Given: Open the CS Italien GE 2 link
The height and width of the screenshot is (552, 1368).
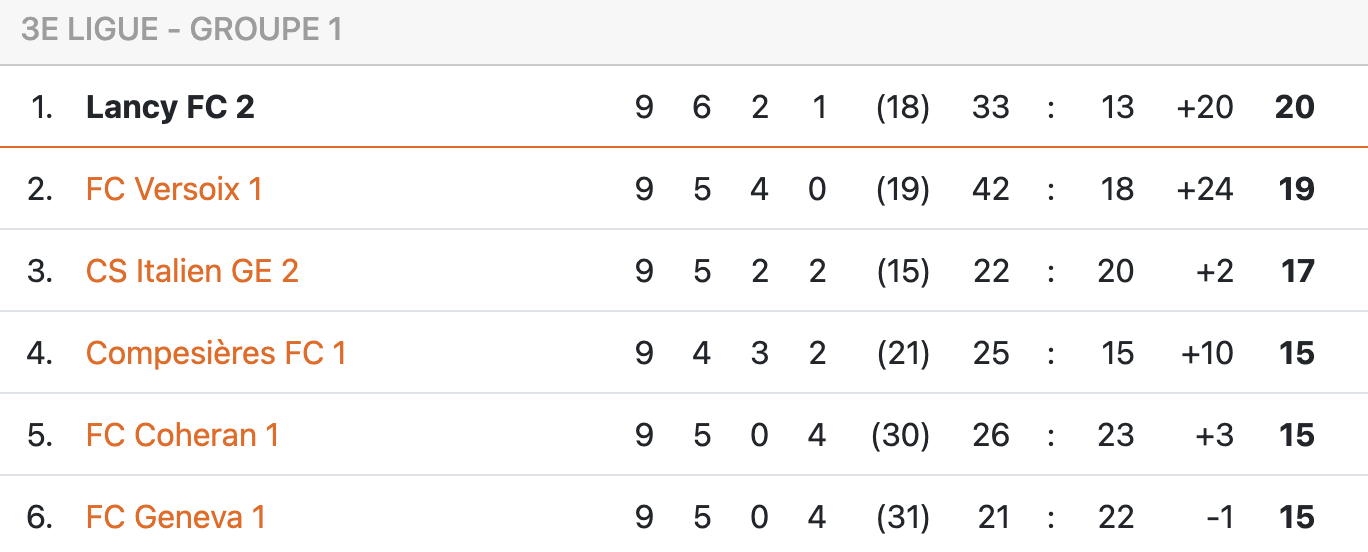Looking at the screenshot, I should (192, 271).
